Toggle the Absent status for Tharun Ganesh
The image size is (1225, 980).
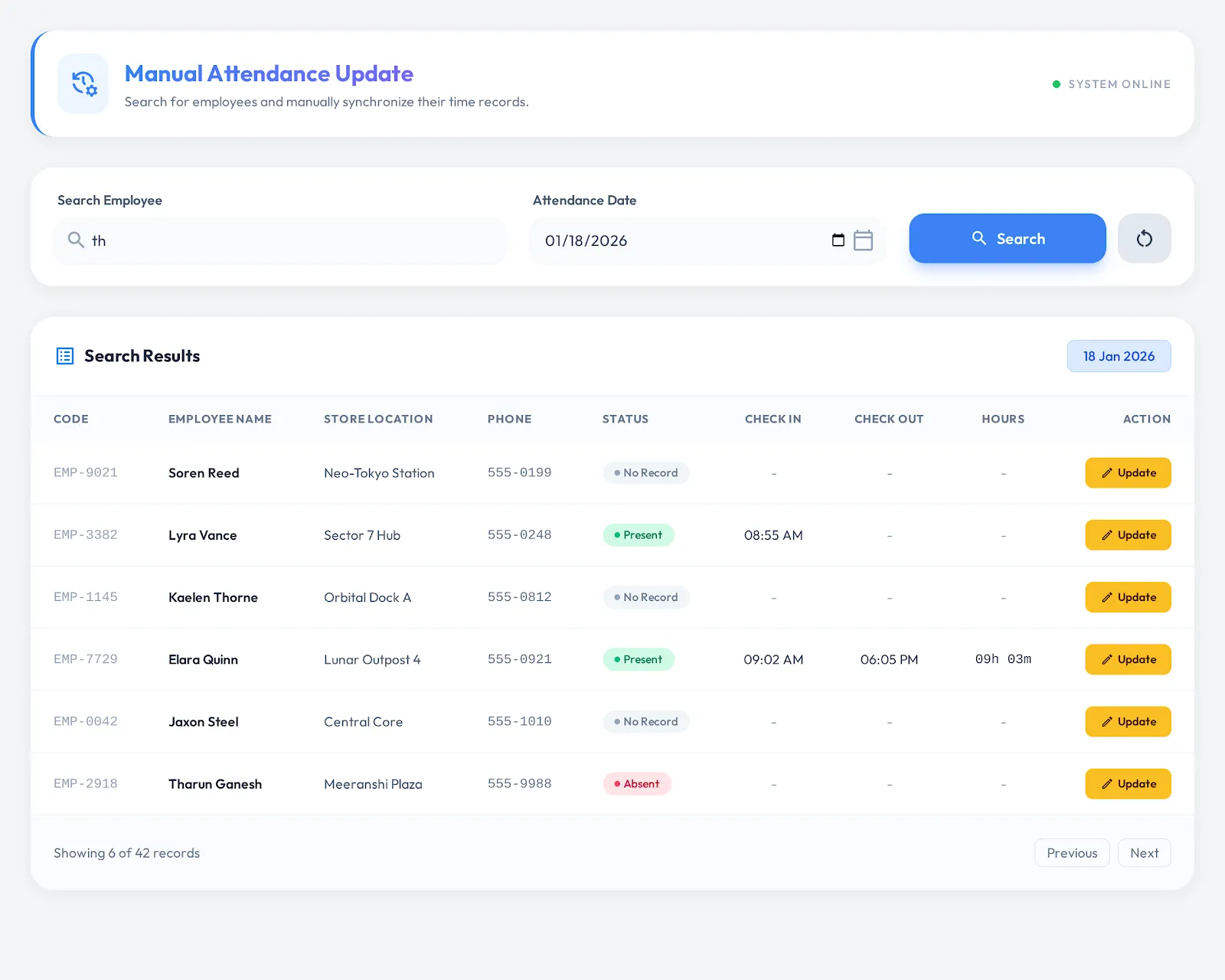click(x=637, y=783)
